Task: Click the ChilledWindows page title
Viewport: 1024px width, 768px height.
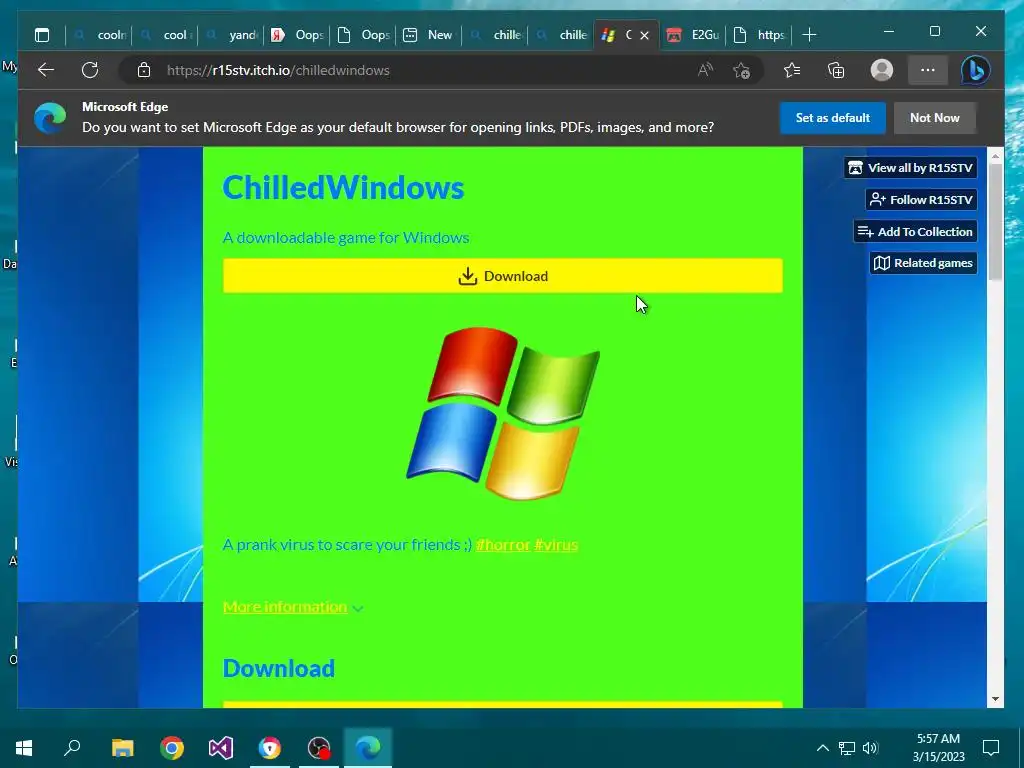Action: coord(343,187)
